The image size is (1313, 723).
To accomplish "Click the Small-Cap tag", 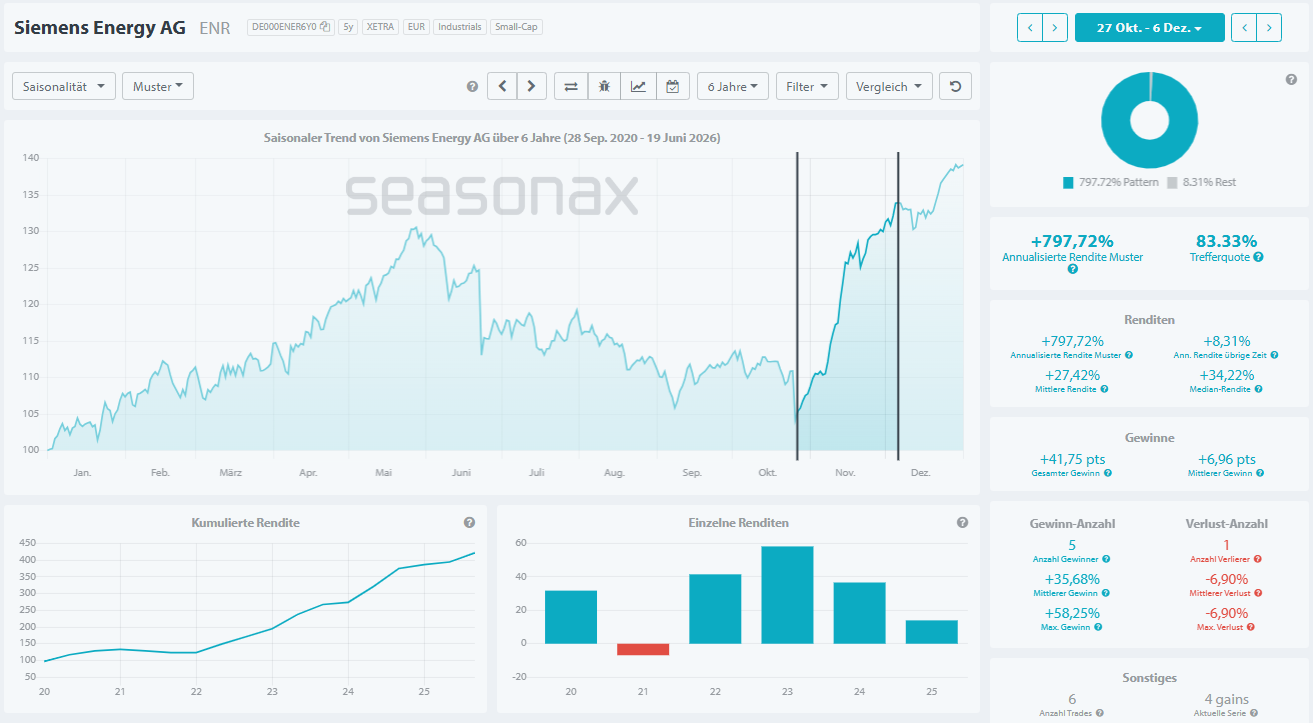I will click(x=517, y=27).
